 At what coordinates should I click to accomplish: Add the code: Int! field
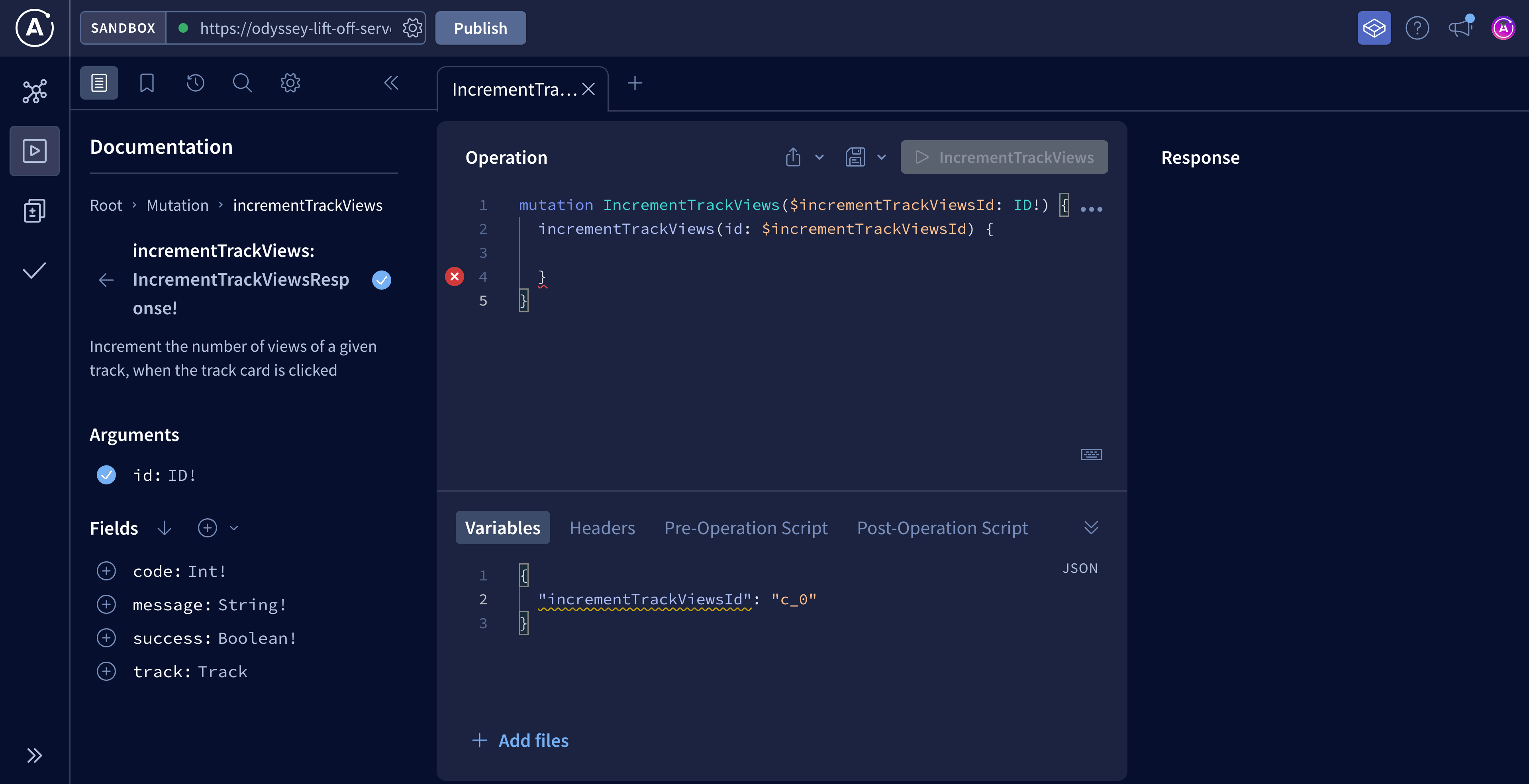coord(106,571)
